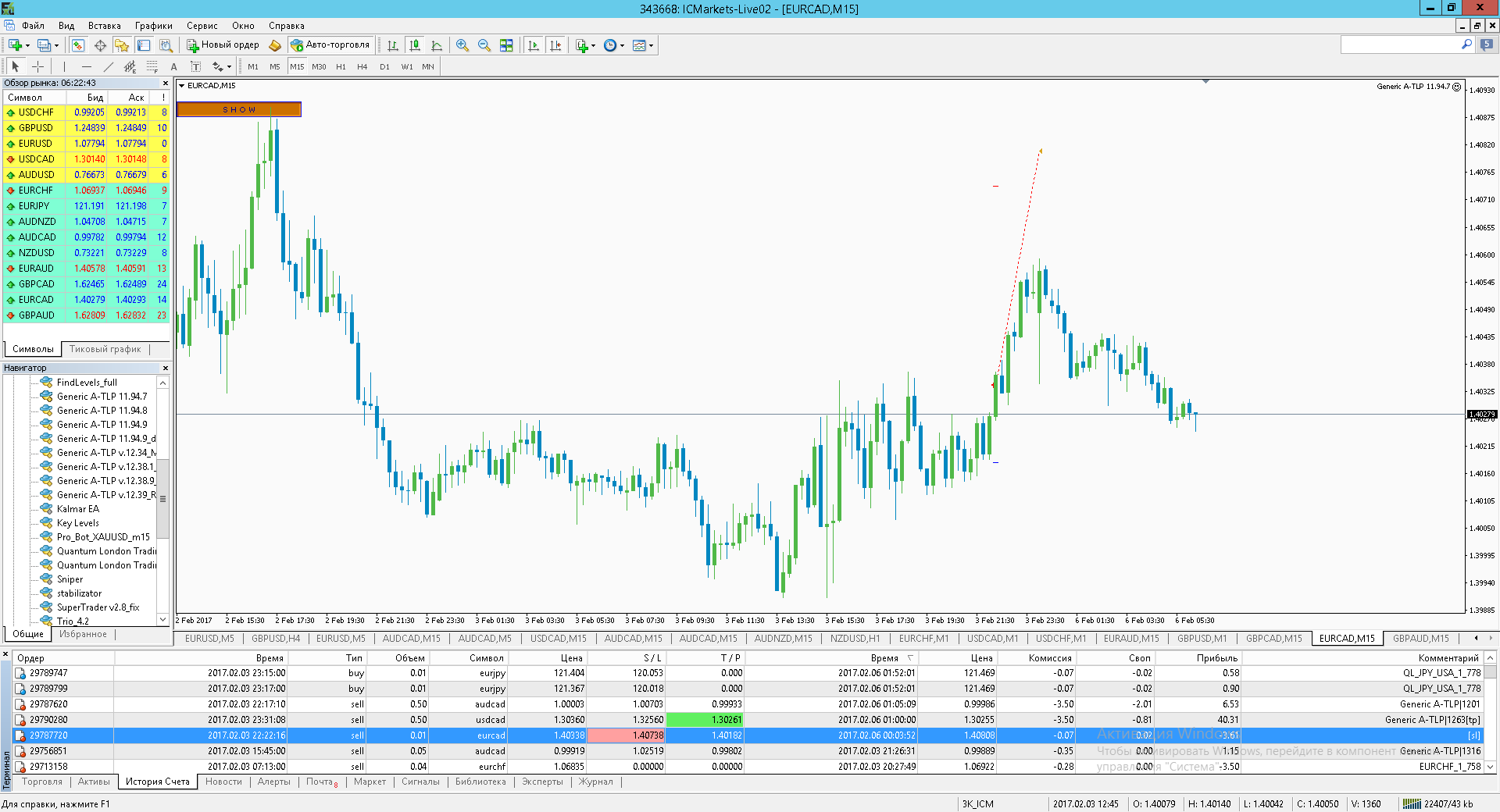
Task: Toggle the Авто-торговля button
Action: (330, 45)
